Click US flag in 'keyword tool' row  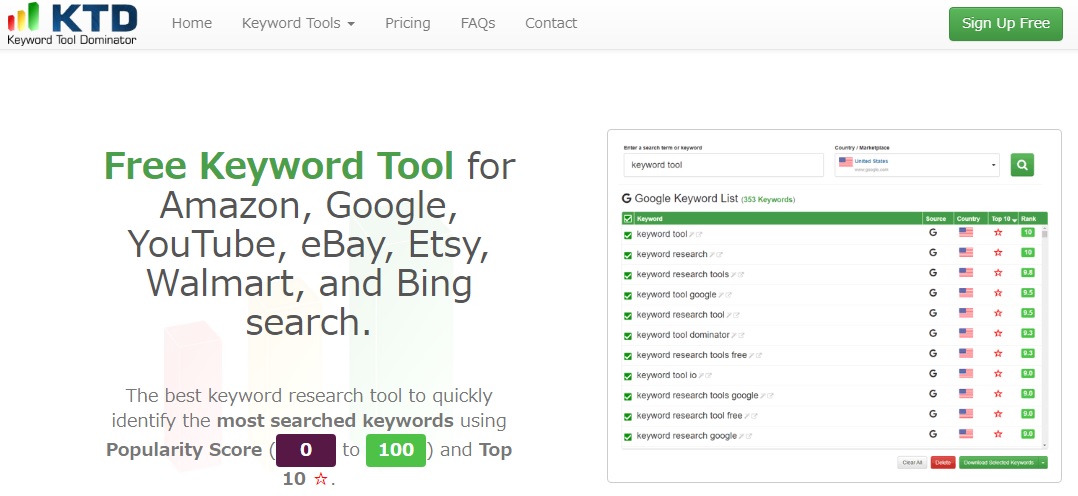966,233
